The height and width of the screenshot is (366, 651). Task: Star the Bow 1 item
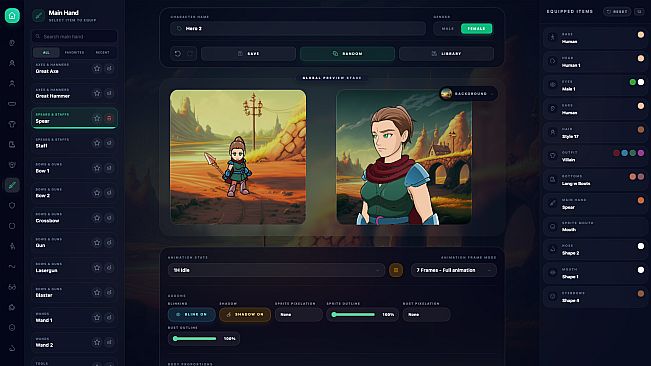click(x=97, y=168)
